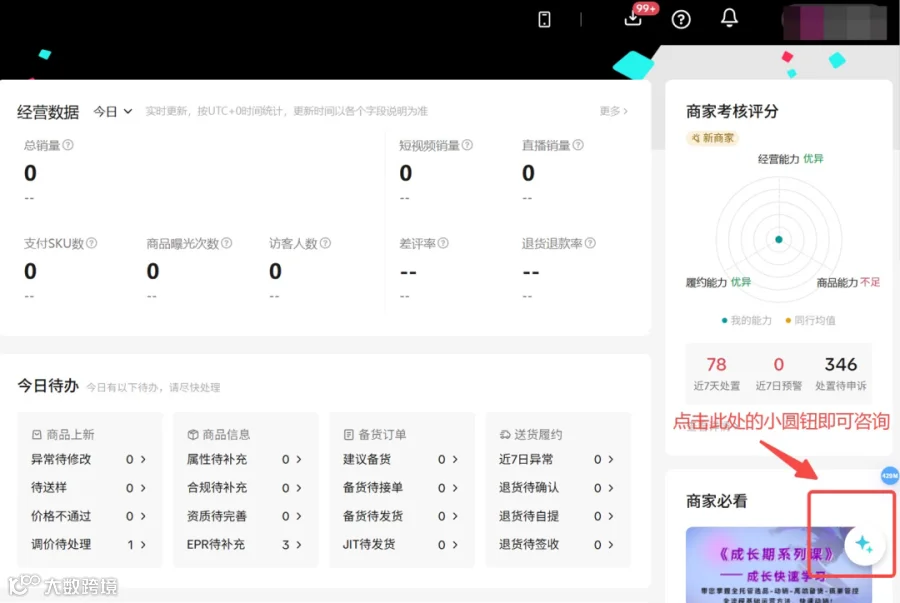Show info tooltip next to 访客人数

point(325,243)
